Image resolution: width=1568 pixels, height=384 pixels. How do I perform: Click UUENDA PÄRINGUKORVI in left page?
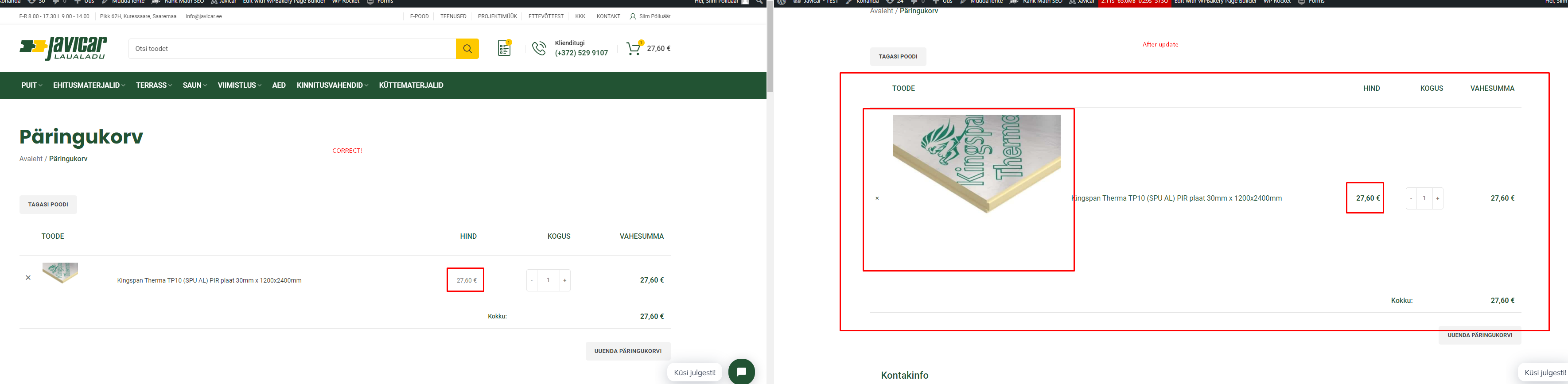[627, 351]
